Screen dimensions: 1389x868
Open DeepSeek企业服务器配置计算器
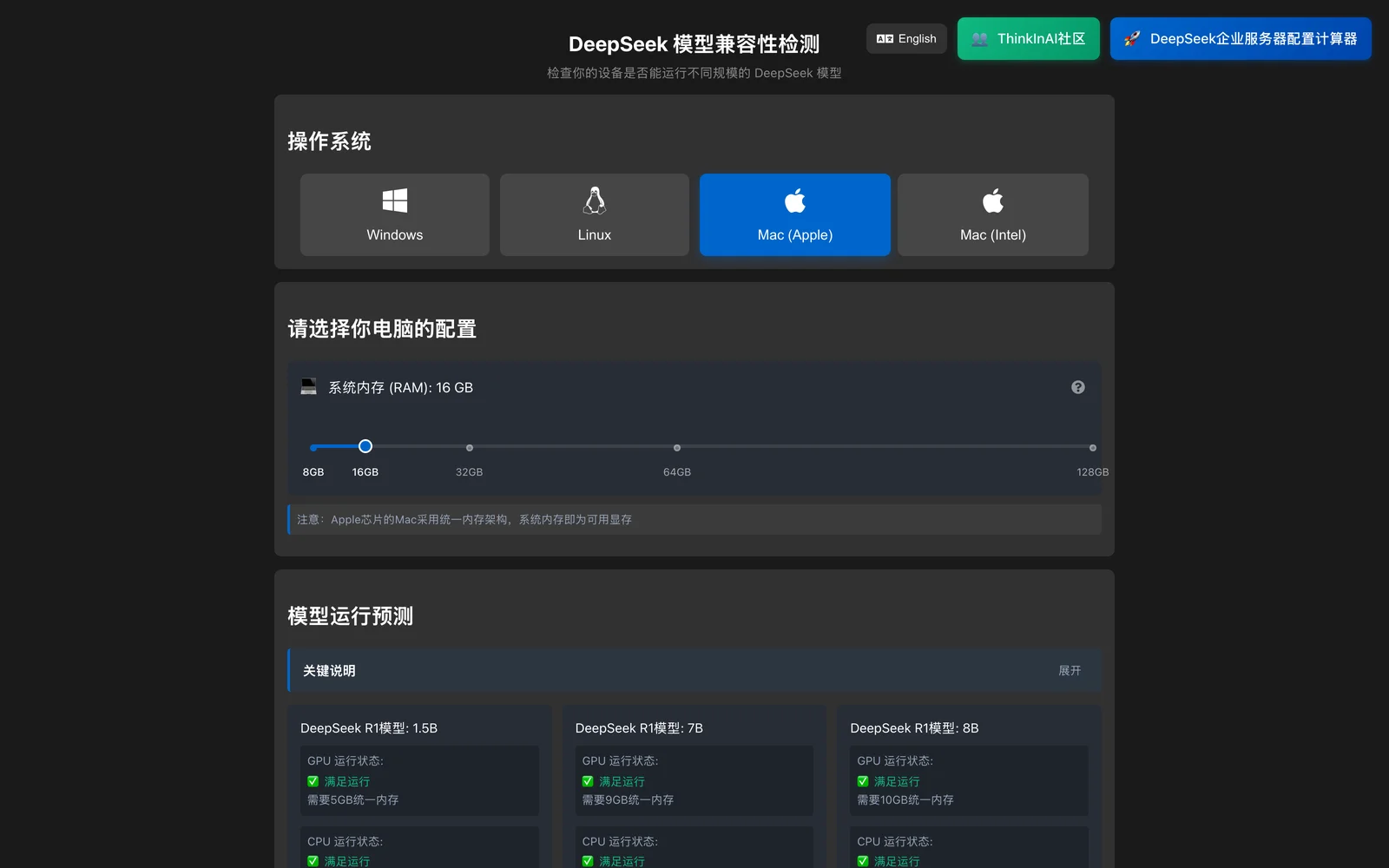[x=1241, y=38]
